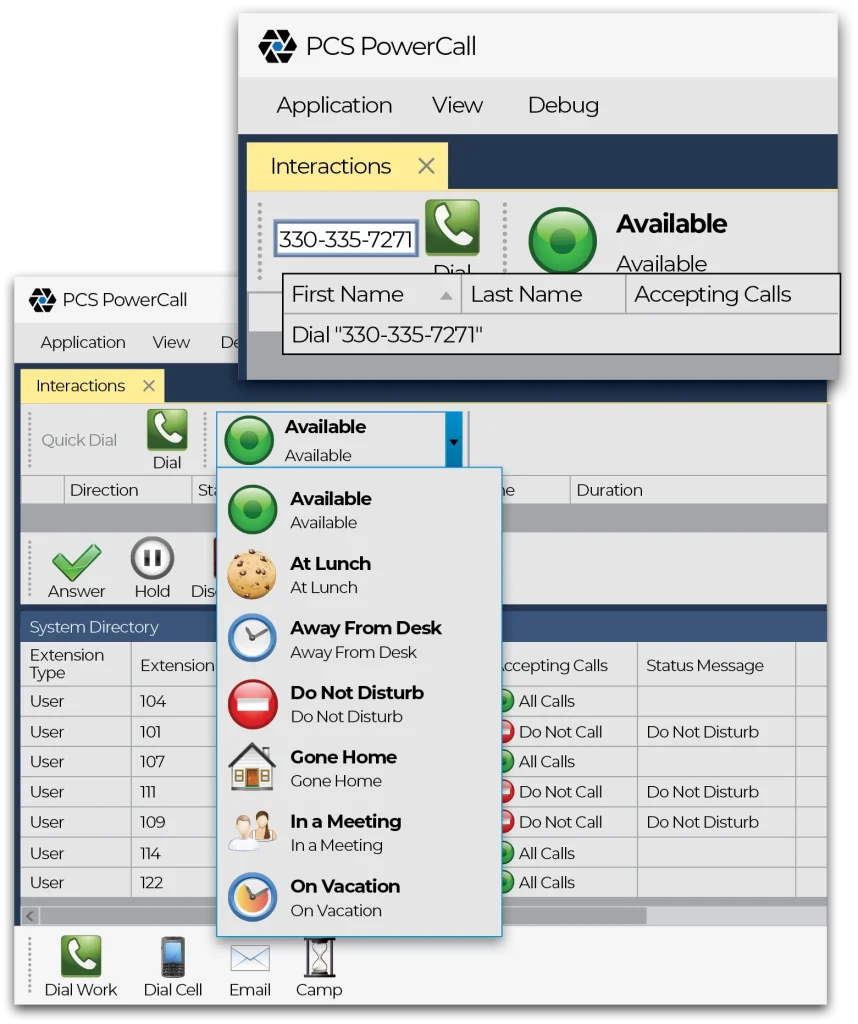
Task: Open the Debug menu in the front window
Action: pyautogui.click(x=564, y=105)
